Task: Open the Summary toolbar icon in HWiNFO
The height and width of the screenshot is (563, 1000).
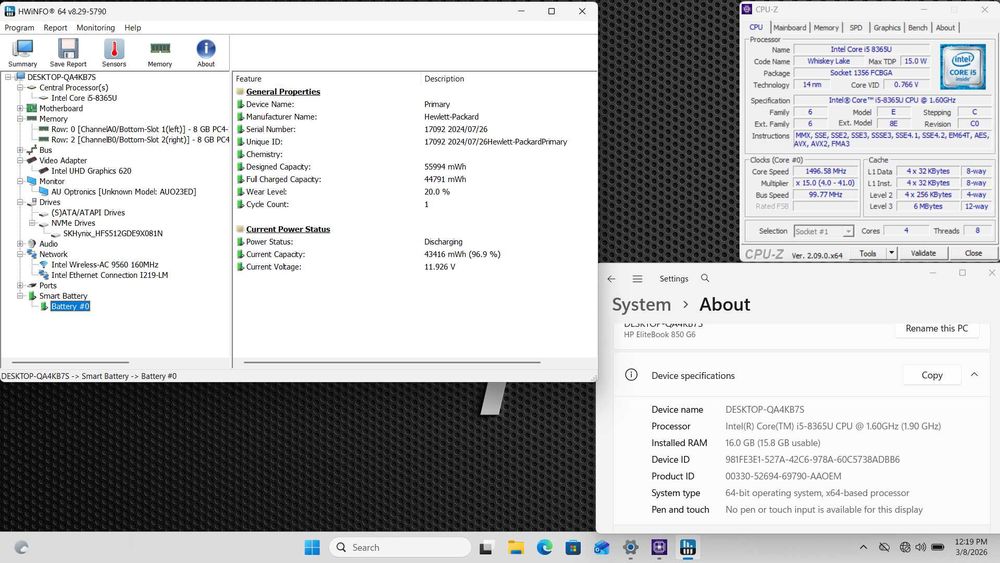Action: pos(22,53)
